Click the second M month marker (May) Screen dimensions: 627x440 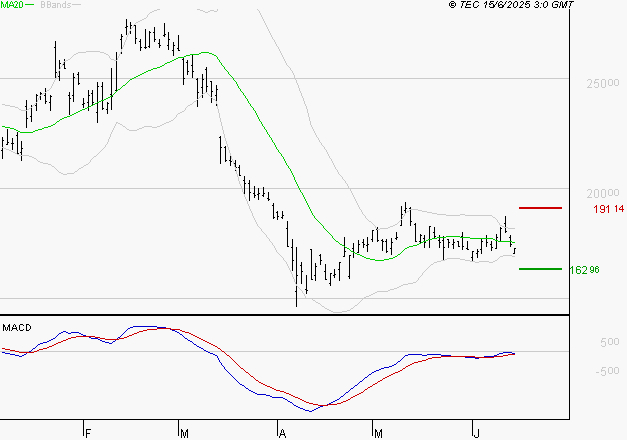(x=378, y=434)
